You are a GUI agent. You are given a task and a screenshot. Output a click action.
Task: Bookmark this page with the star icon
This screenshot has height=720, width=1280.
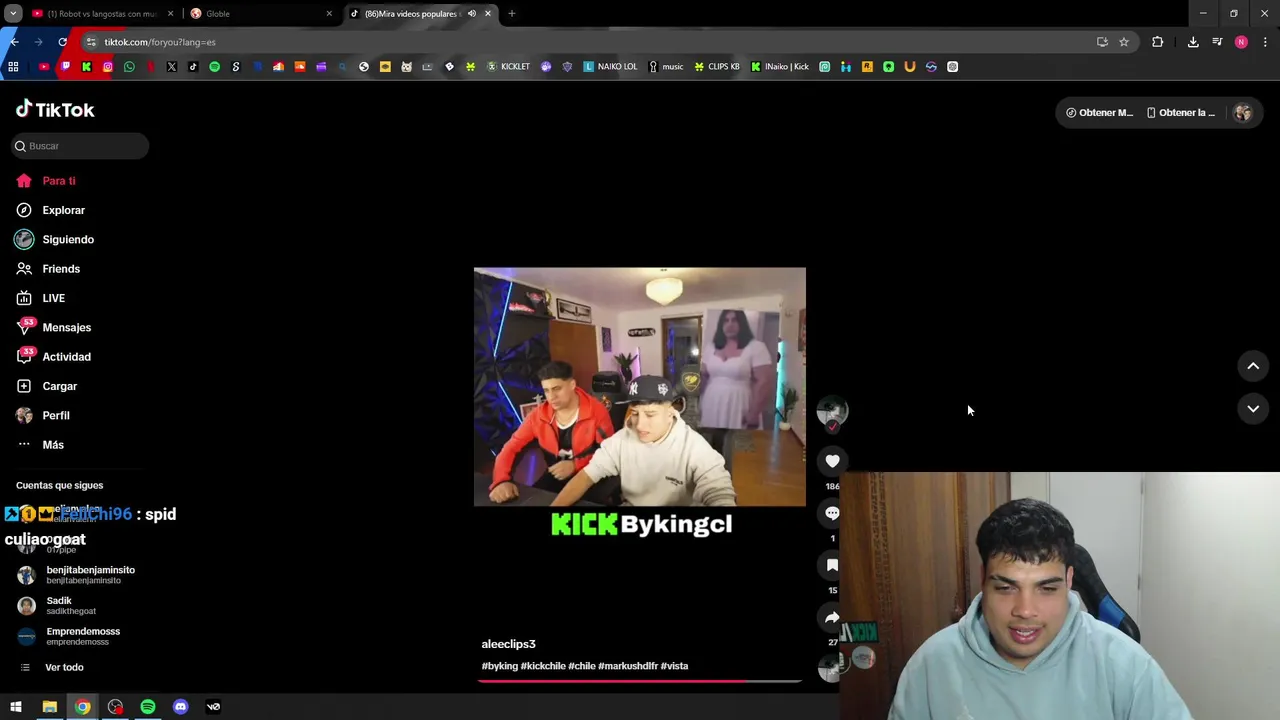point(1124,42)
